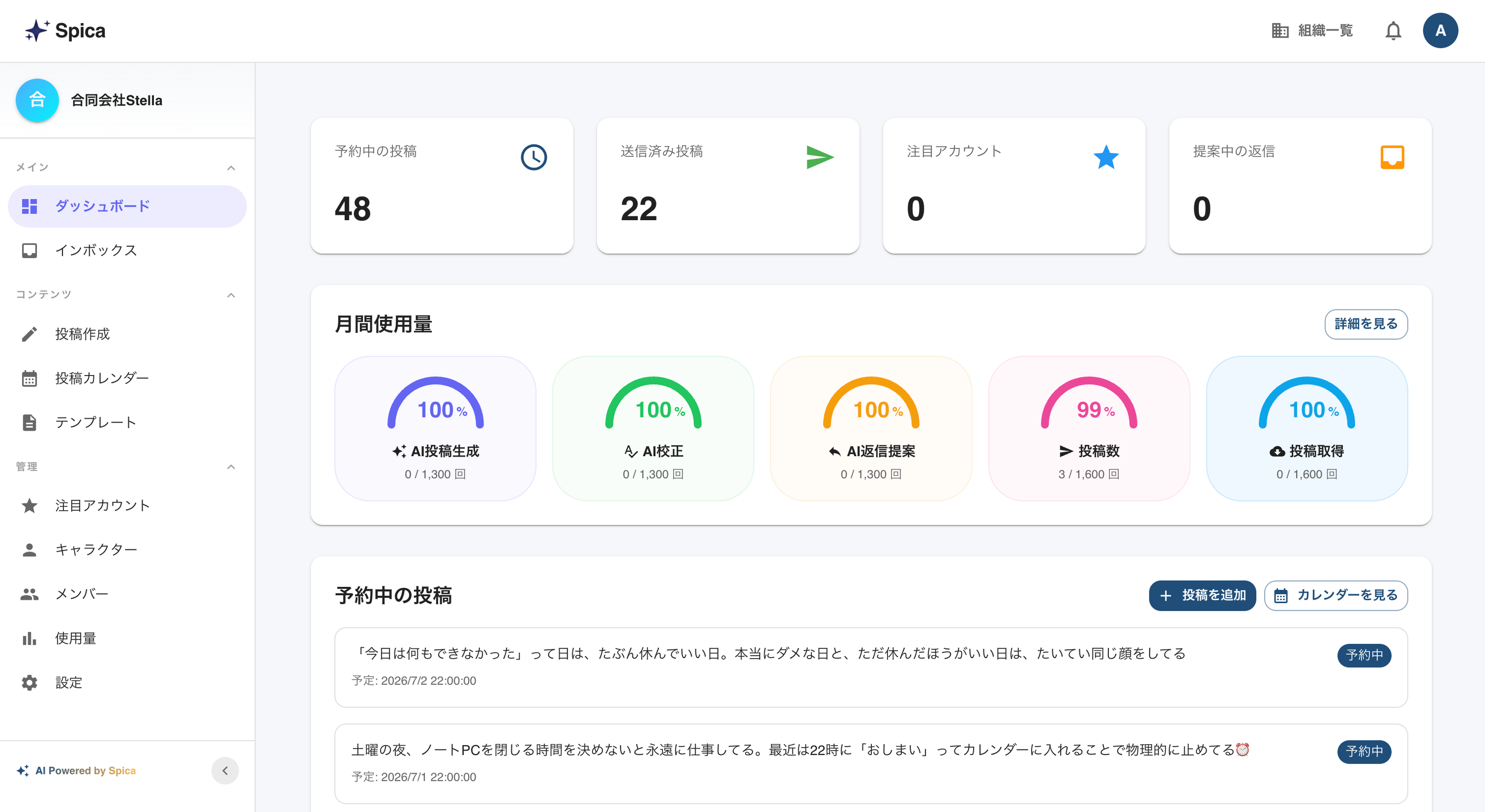The width and height of the screenshot is (1485, 812).
Task: Click the sparkle icon beside AI投稿生成
Action: (x=399, y=451)
